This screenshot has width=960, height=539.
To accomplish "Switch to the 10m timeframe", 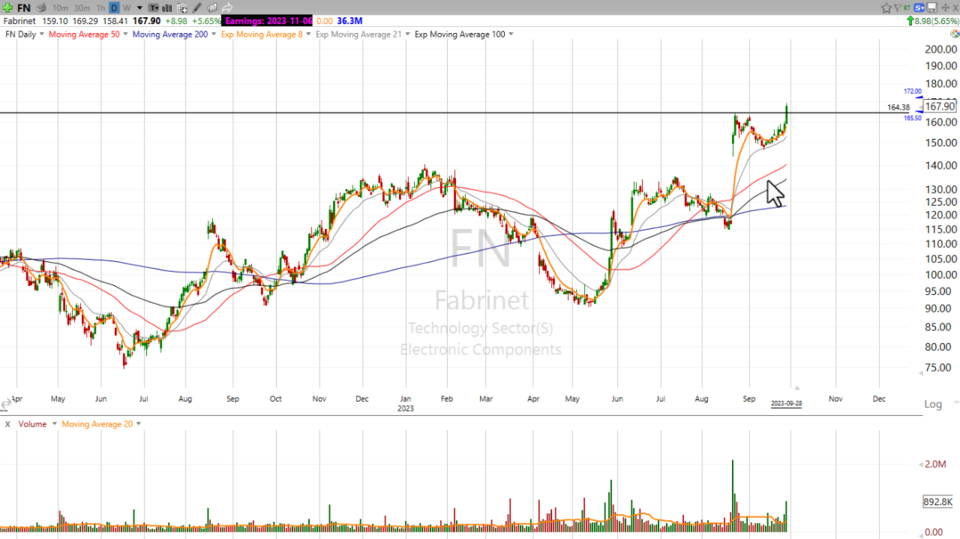I will coord(60,8).
